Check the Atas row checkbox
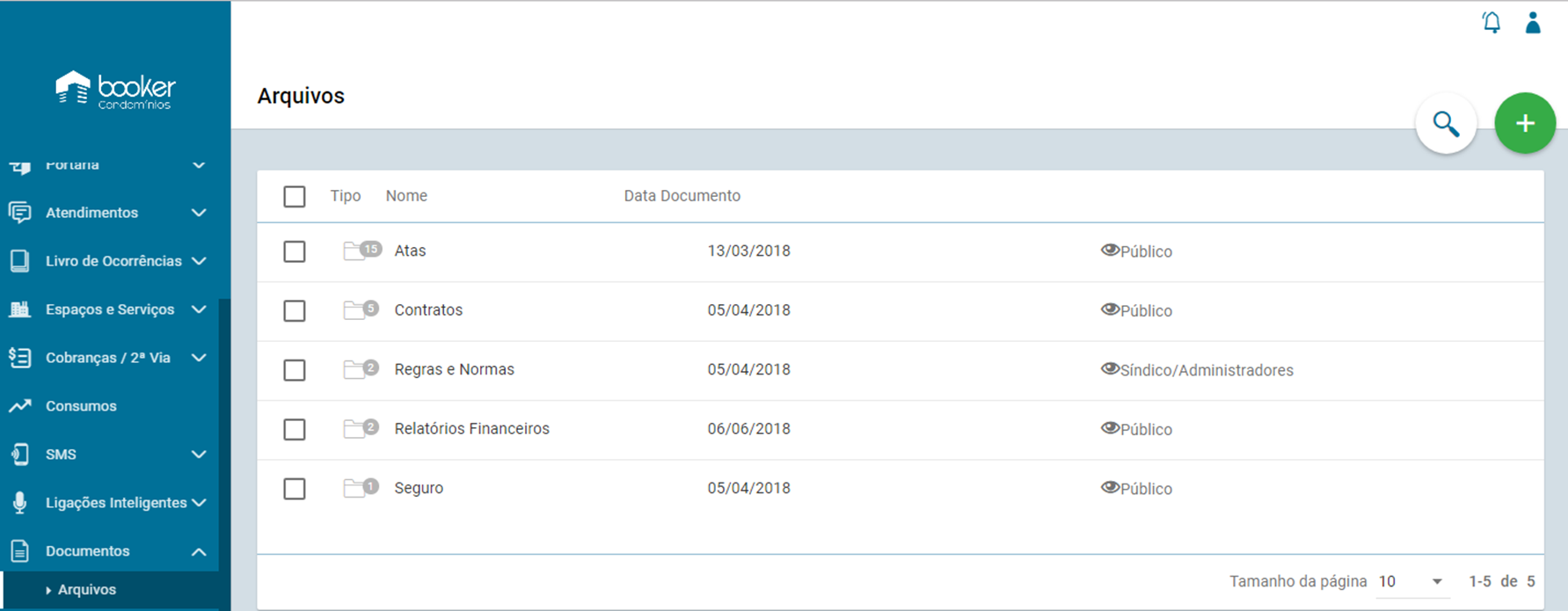The height and width of the screenshot is (611, 1568). [x=295, y=251]
